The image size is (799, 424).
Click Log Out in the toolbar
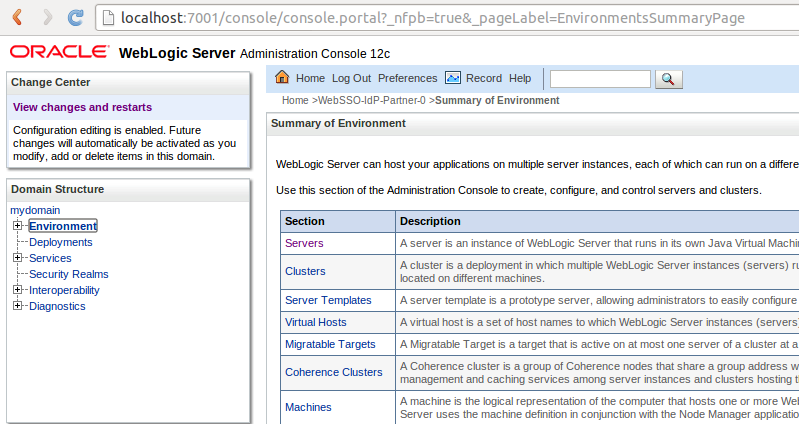(x=352, y=78)
